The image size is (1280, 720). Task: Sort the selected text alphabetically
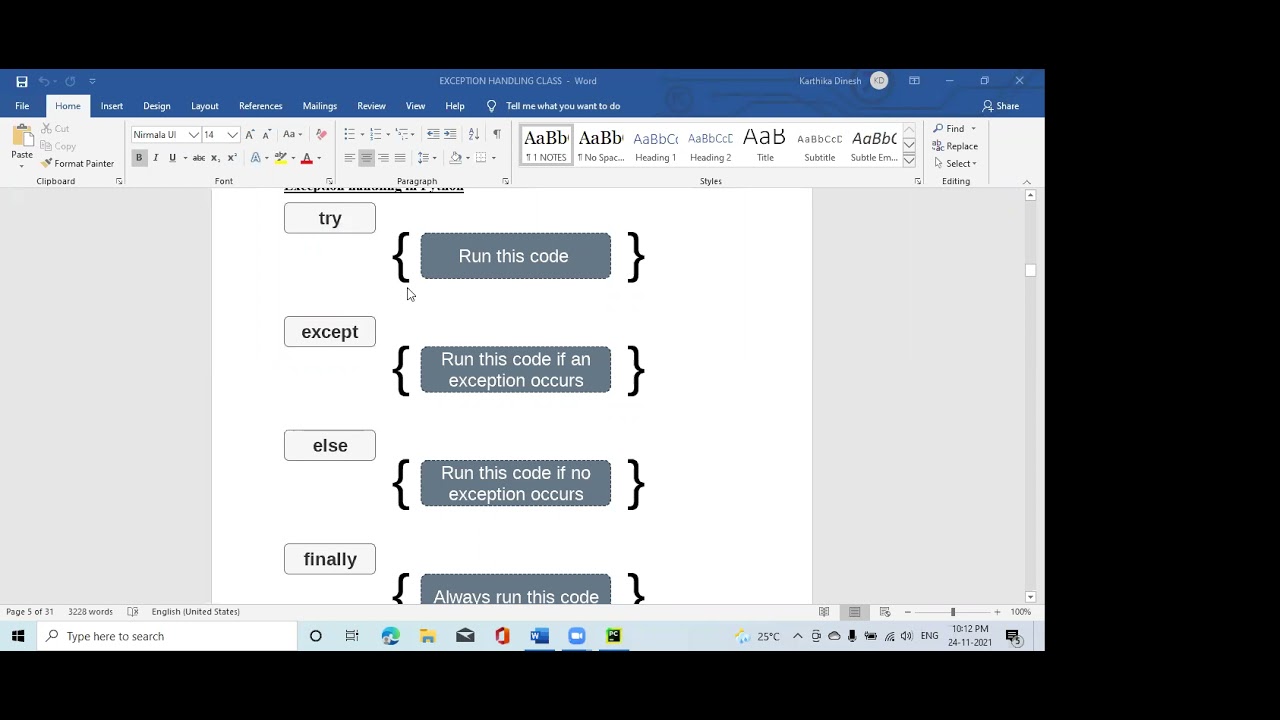(474, 134)
